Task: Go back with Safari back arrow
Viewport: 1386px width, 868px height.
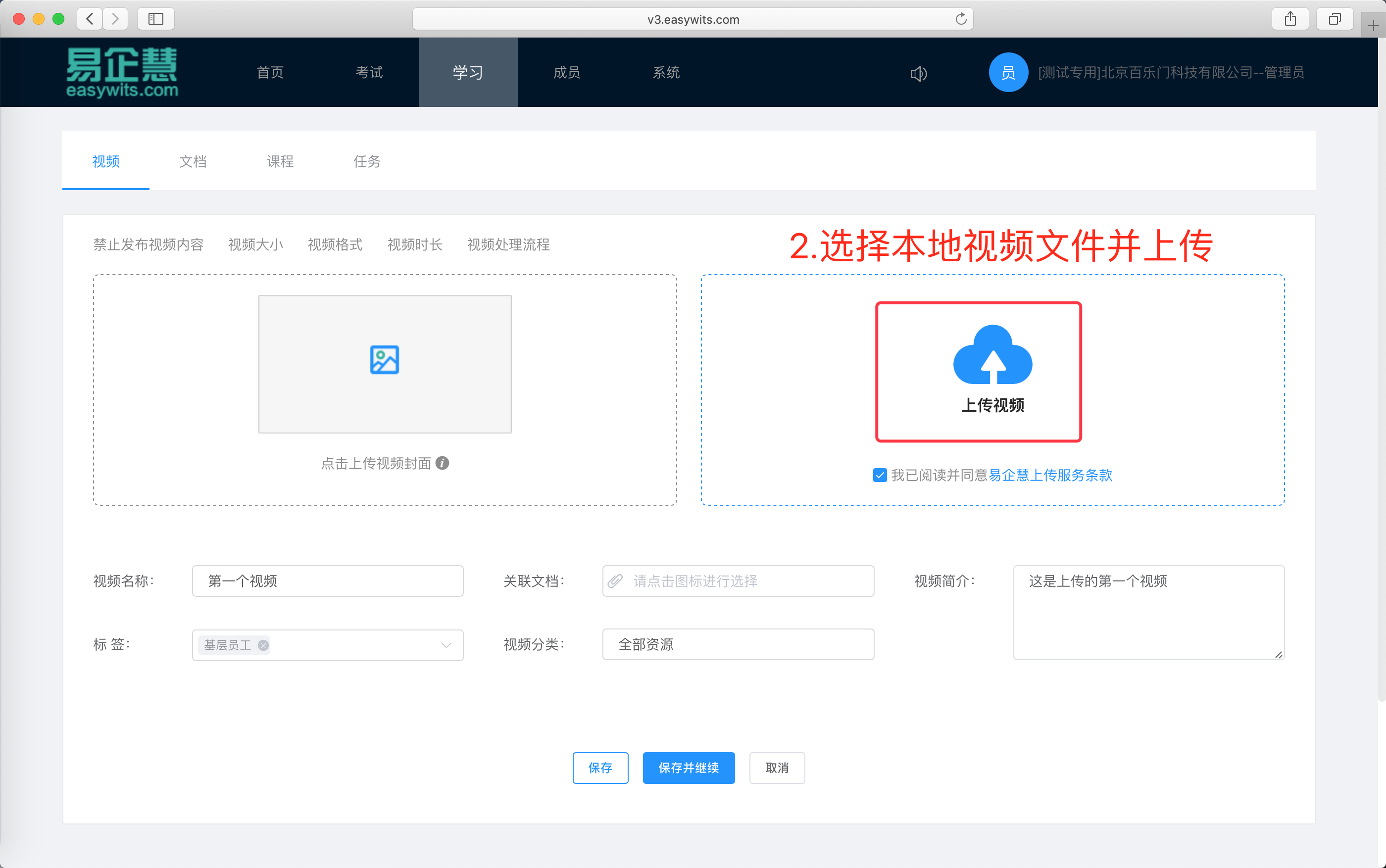Action: click(x=90, y=19)
